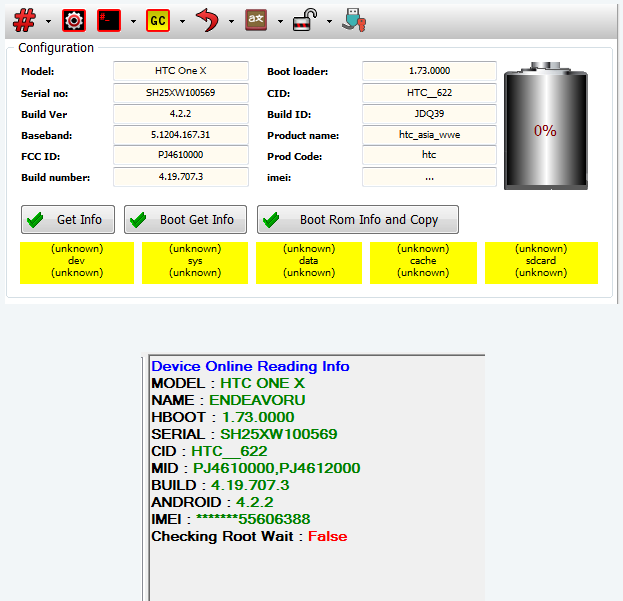Select the Model field HTC One X

point(181,71)
